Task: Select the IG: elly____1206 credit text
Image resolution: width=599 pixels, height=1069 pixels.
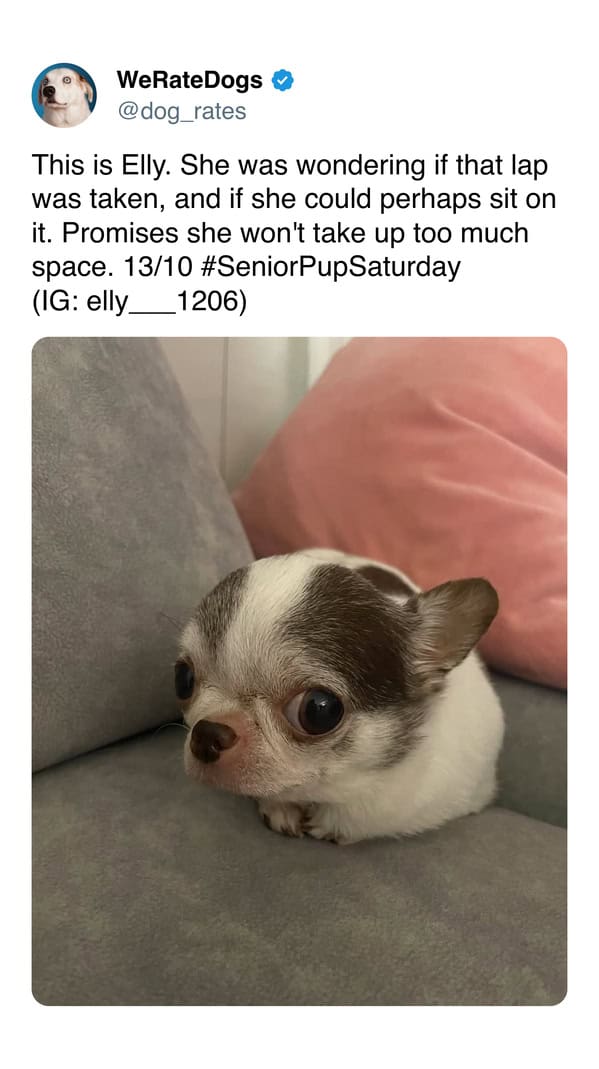Action: click(140, 301)
